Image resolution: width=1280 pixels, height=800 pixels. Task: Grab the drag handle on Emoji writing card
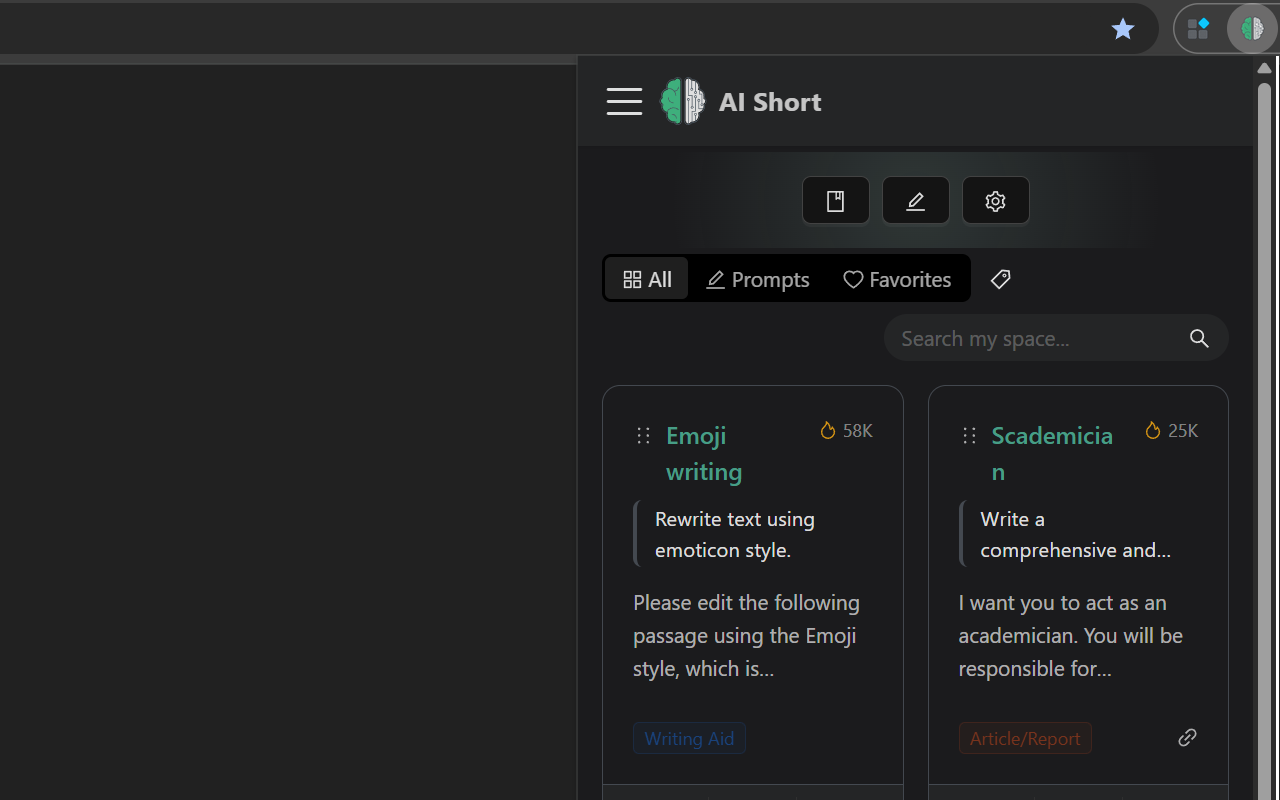(x=644, y=435)
